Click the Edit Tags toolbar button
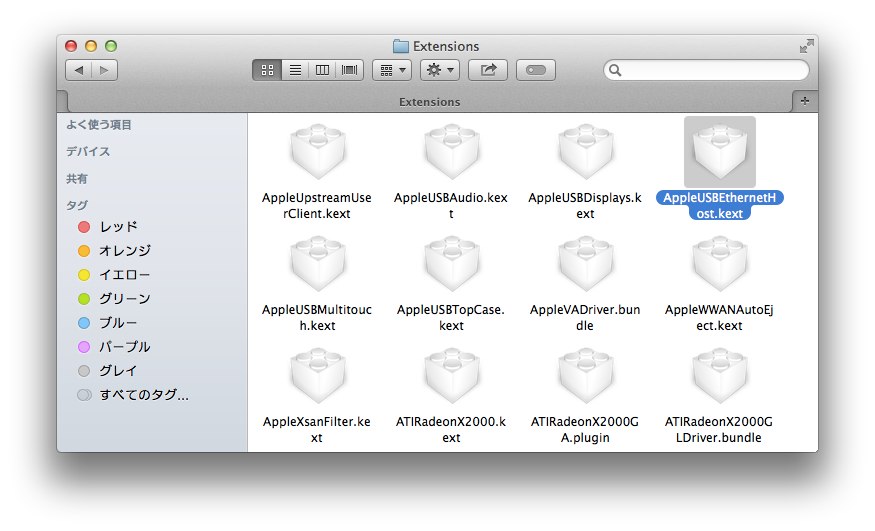Image resolution: width=875 pixels, height=531 pixels. [536, 70]
